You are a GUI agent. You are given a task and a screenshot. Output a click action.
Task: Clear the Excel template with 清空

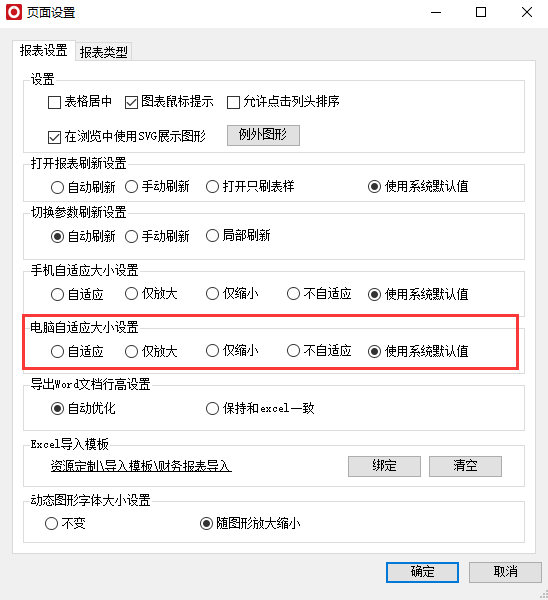(x=465, y=466)
